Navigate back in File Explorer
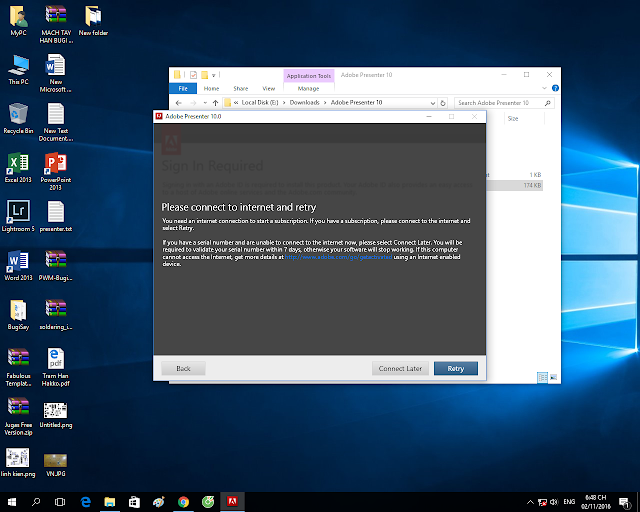 [178, 103]
